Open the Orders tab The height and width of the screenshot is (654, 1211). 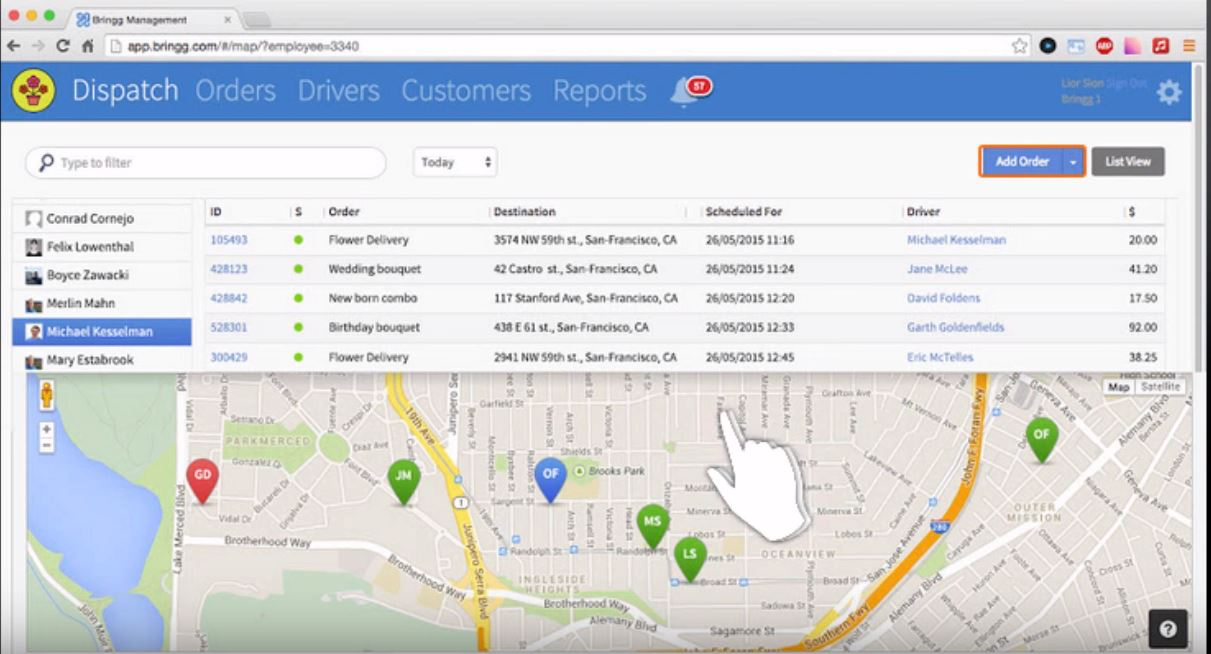point(235,91)
